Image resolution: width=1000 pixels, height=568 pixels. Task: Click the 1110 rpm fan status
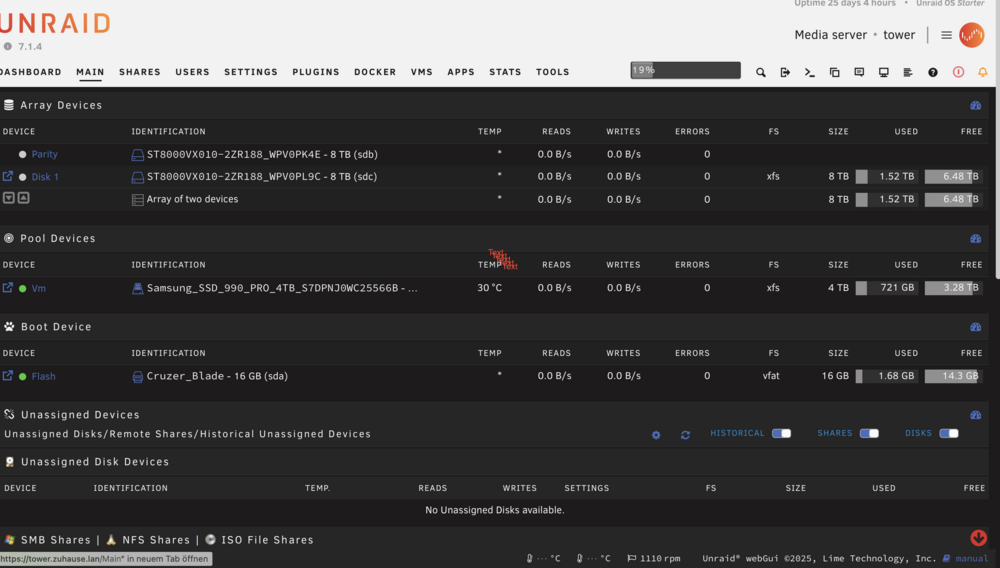(x=654, y=558)
